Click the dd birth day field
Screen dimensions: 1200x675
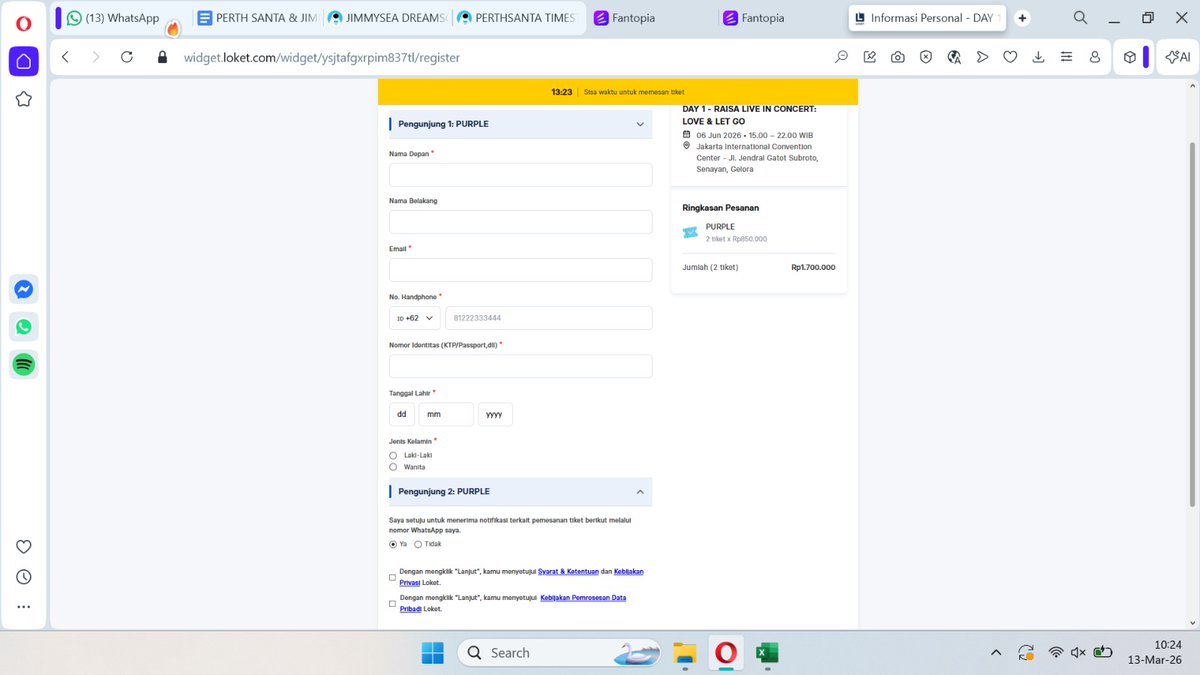[x=401, y=414]
